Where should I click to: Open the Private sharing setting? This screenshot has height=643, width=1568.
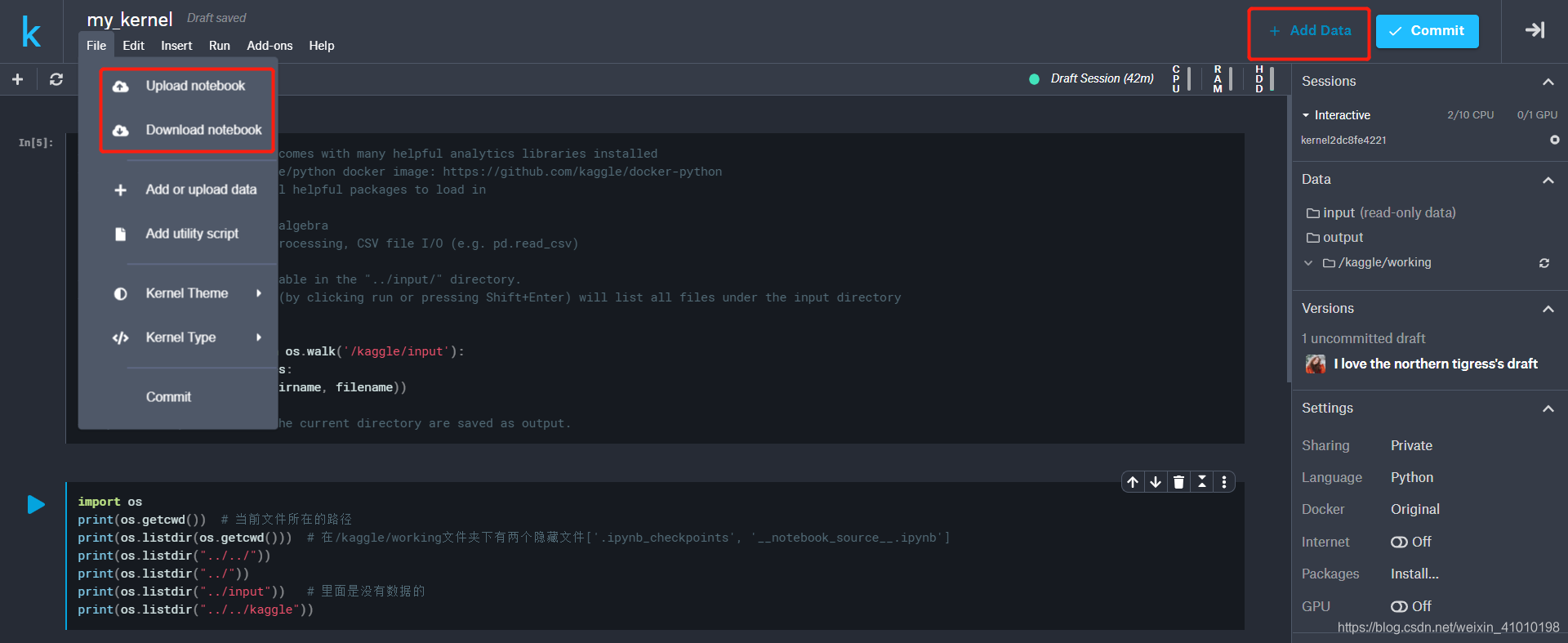[1411, 445]
